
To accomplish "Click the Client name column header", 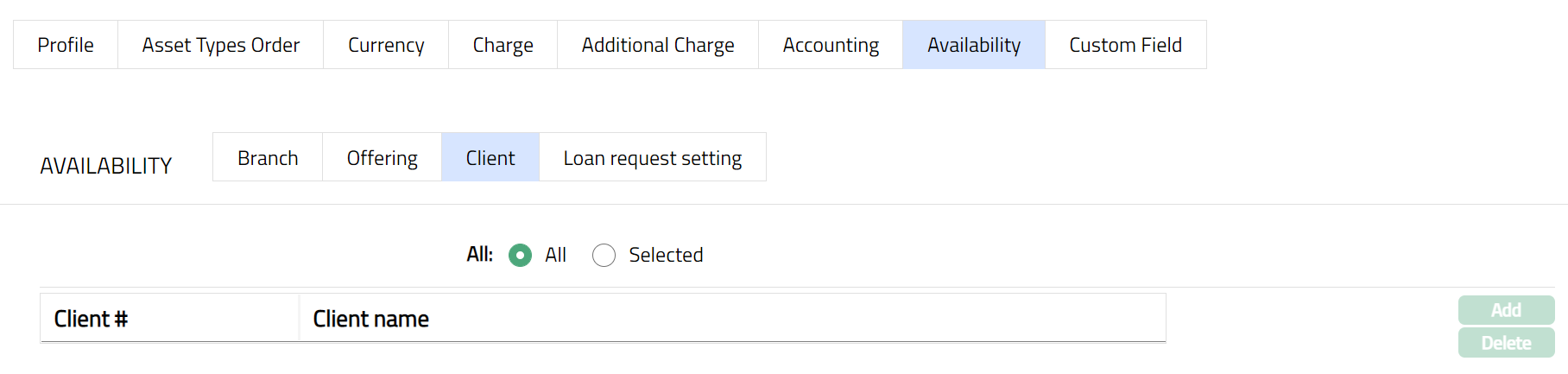I will (371, 319).
